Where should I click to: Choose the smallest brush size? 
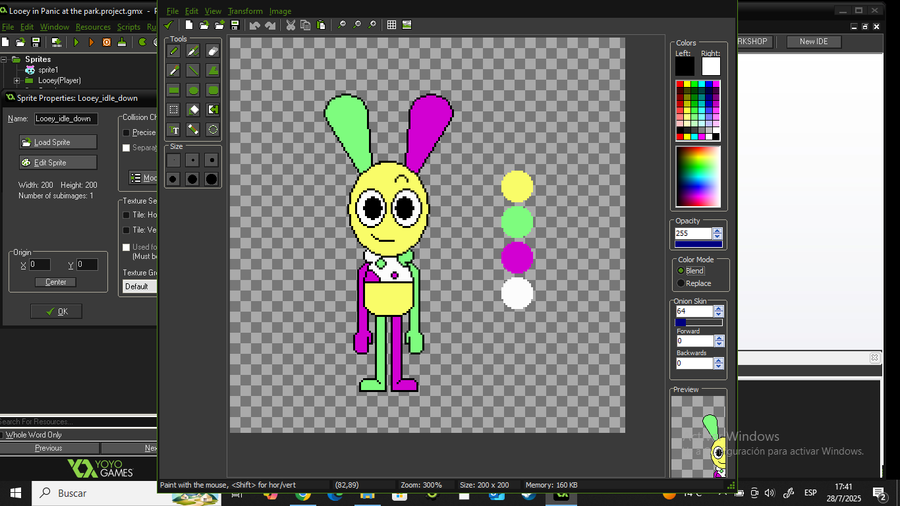coord(173,160)
